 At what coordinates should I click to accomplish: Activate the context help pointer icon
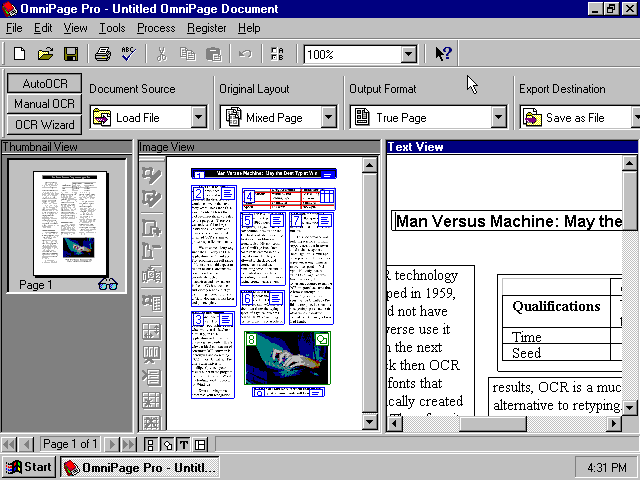[443, 53]
